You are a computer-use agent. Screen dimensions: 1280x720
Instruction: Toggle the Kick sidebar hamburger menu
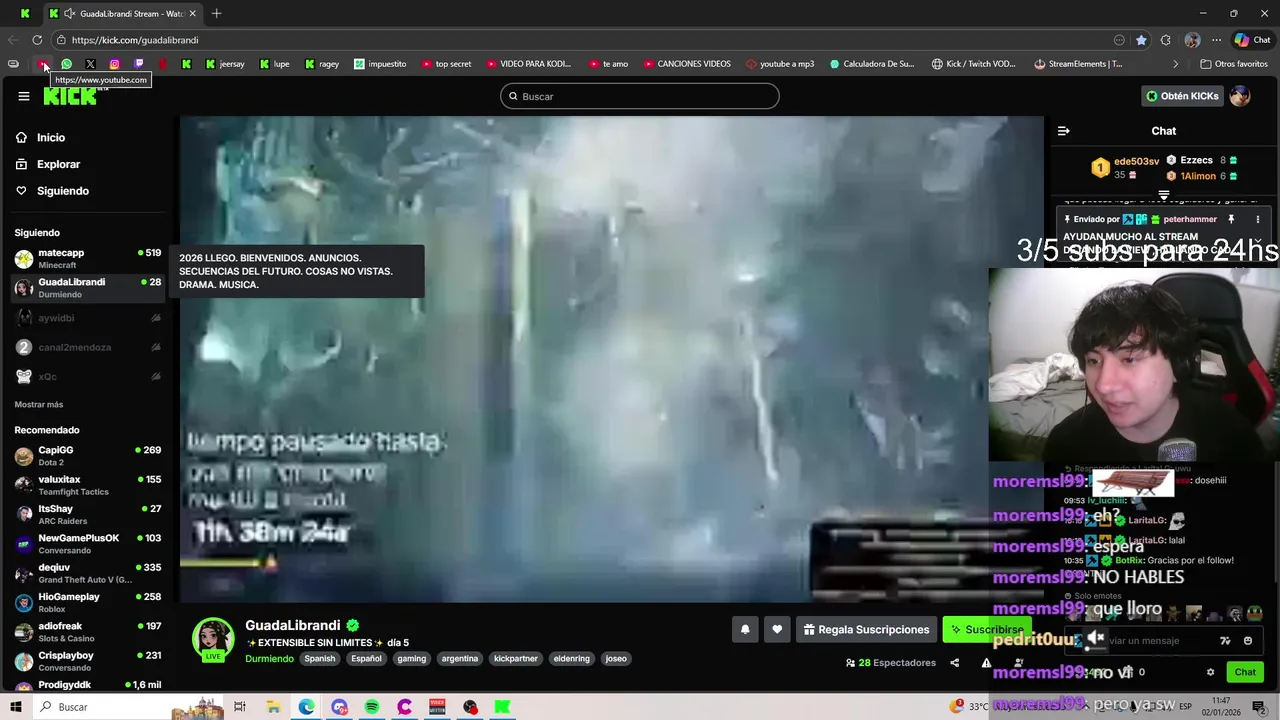pos(24,96)
